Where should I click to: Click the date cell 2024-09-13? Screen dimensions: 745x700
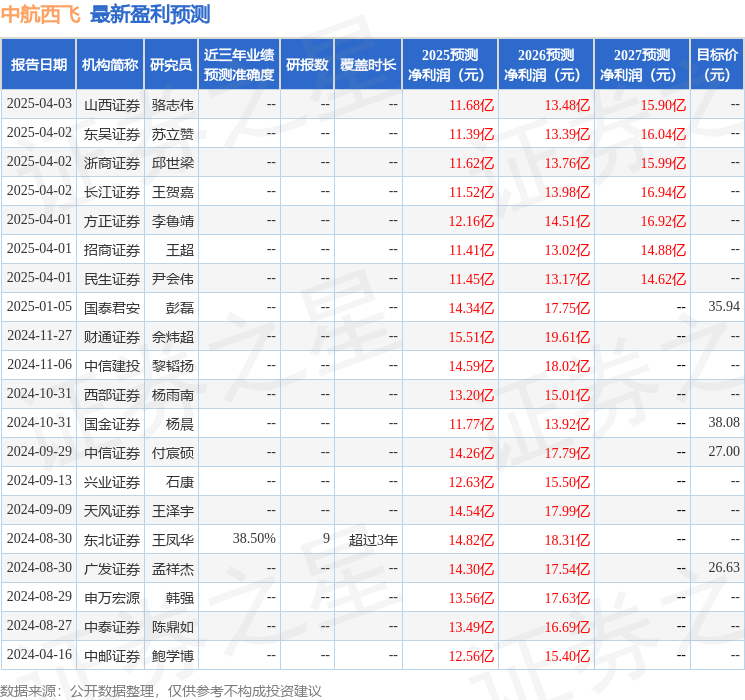[x=39, y=480]
